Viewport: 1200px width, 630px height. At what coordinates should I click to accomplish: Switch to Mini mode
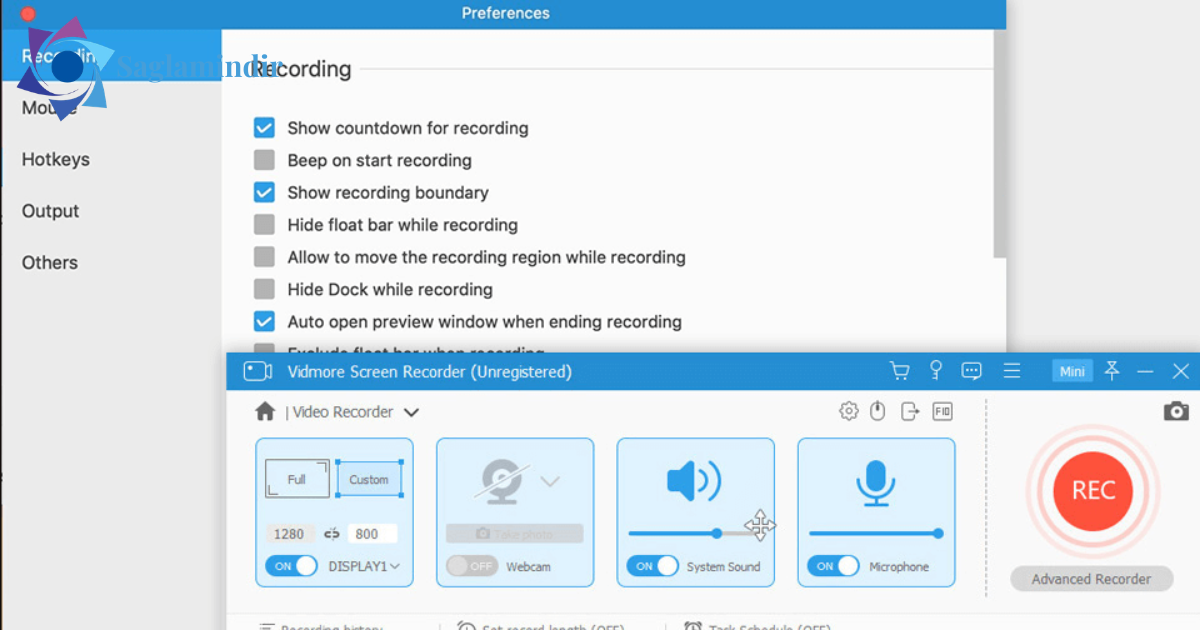coord(1072,371)
